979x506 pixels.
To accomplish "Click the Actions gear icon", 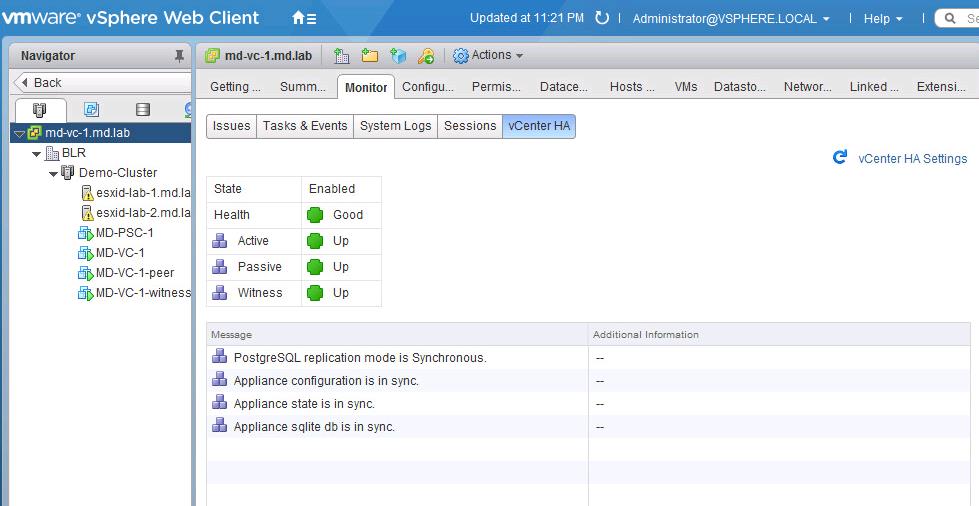I will (461, 56).
